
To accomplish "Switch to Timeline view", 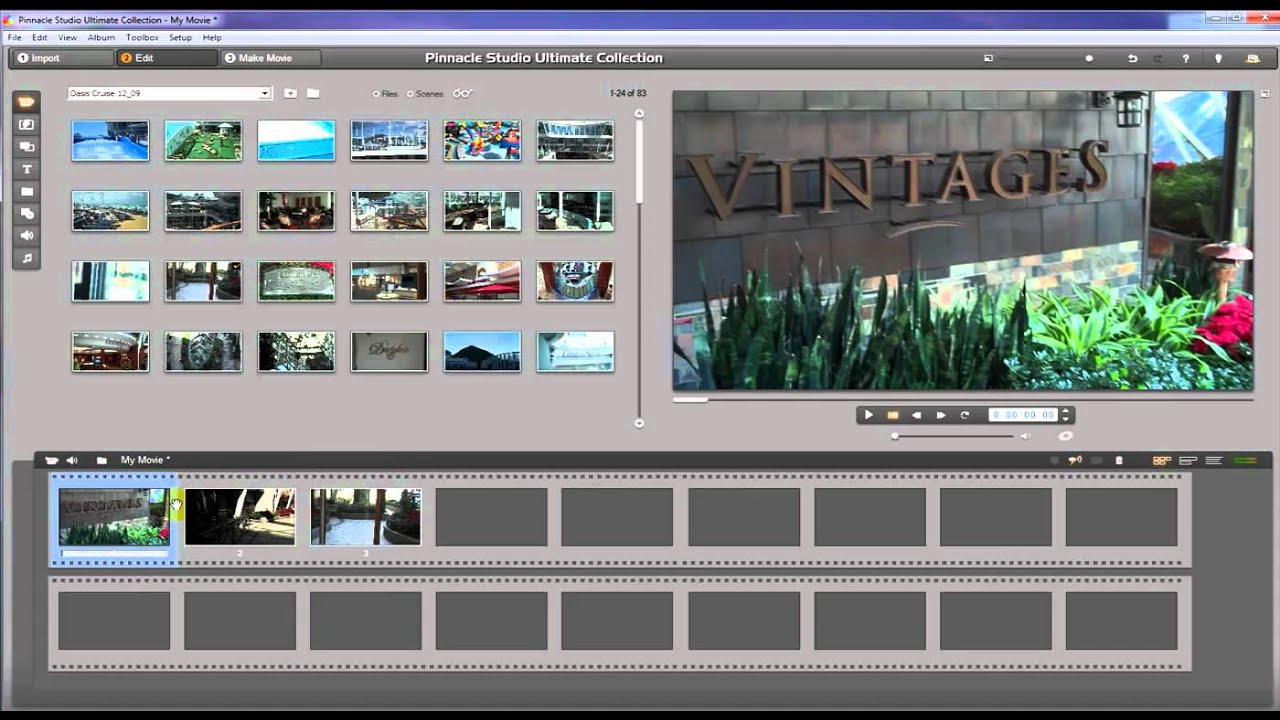I will pos(1188,460).
